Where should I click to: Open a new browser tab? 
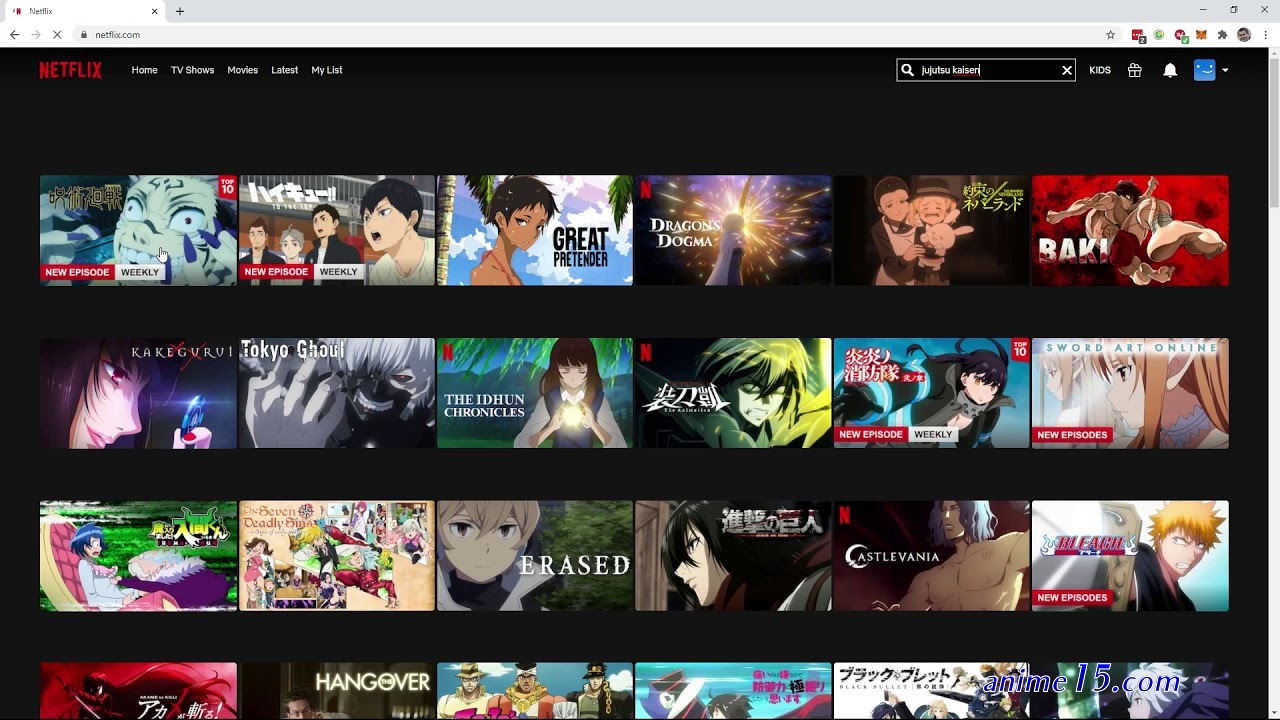pos(180,11)
